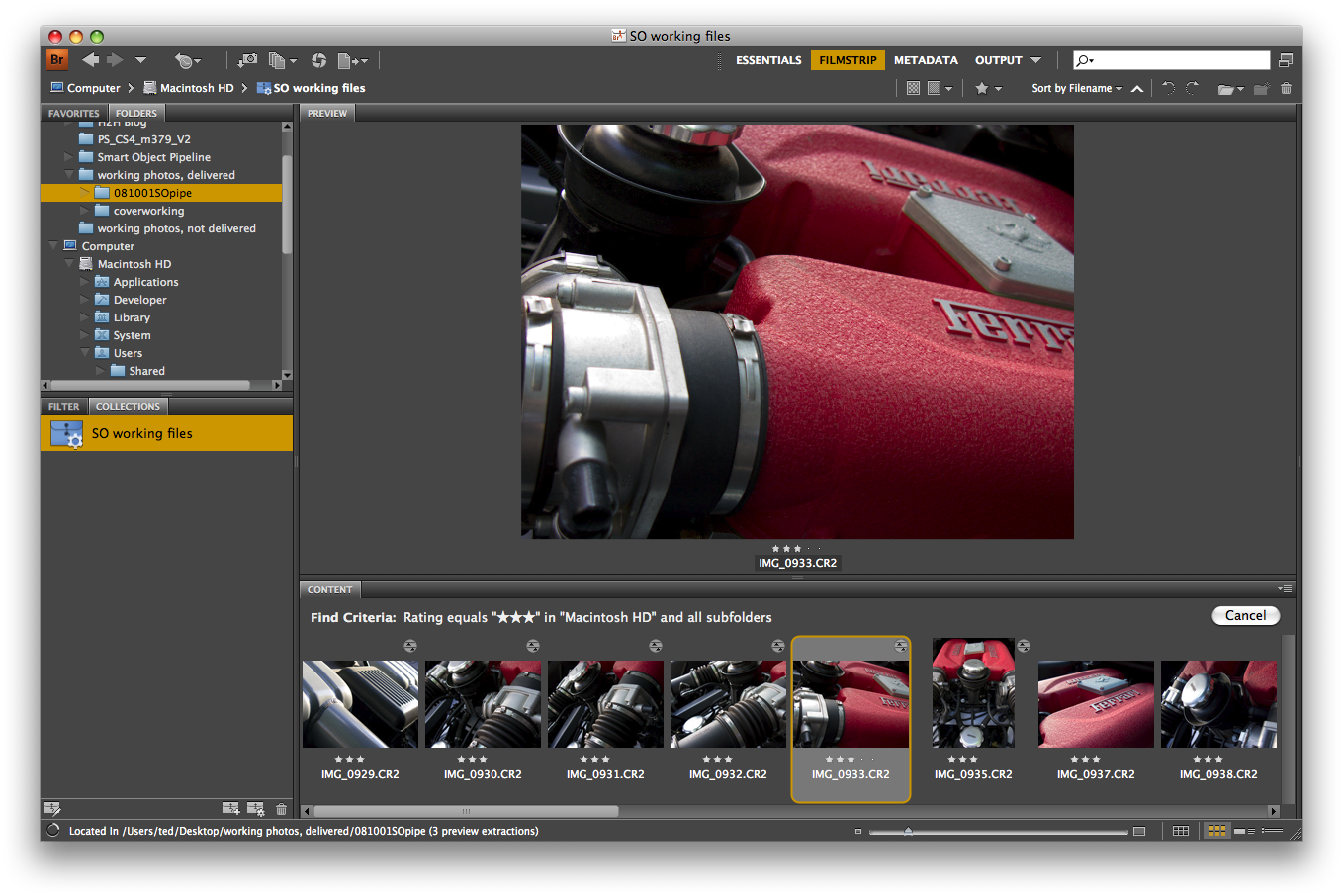Go back with the left arrow
The height and width of the screenshot is (896, 1343).
91,60
